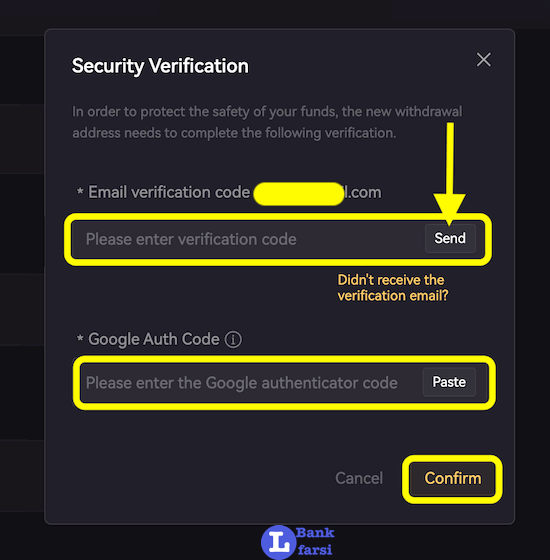Click the blue L logo watermark
Viewport: 550px width, 560px height.
pyautogui.click(x=279, y=542)
